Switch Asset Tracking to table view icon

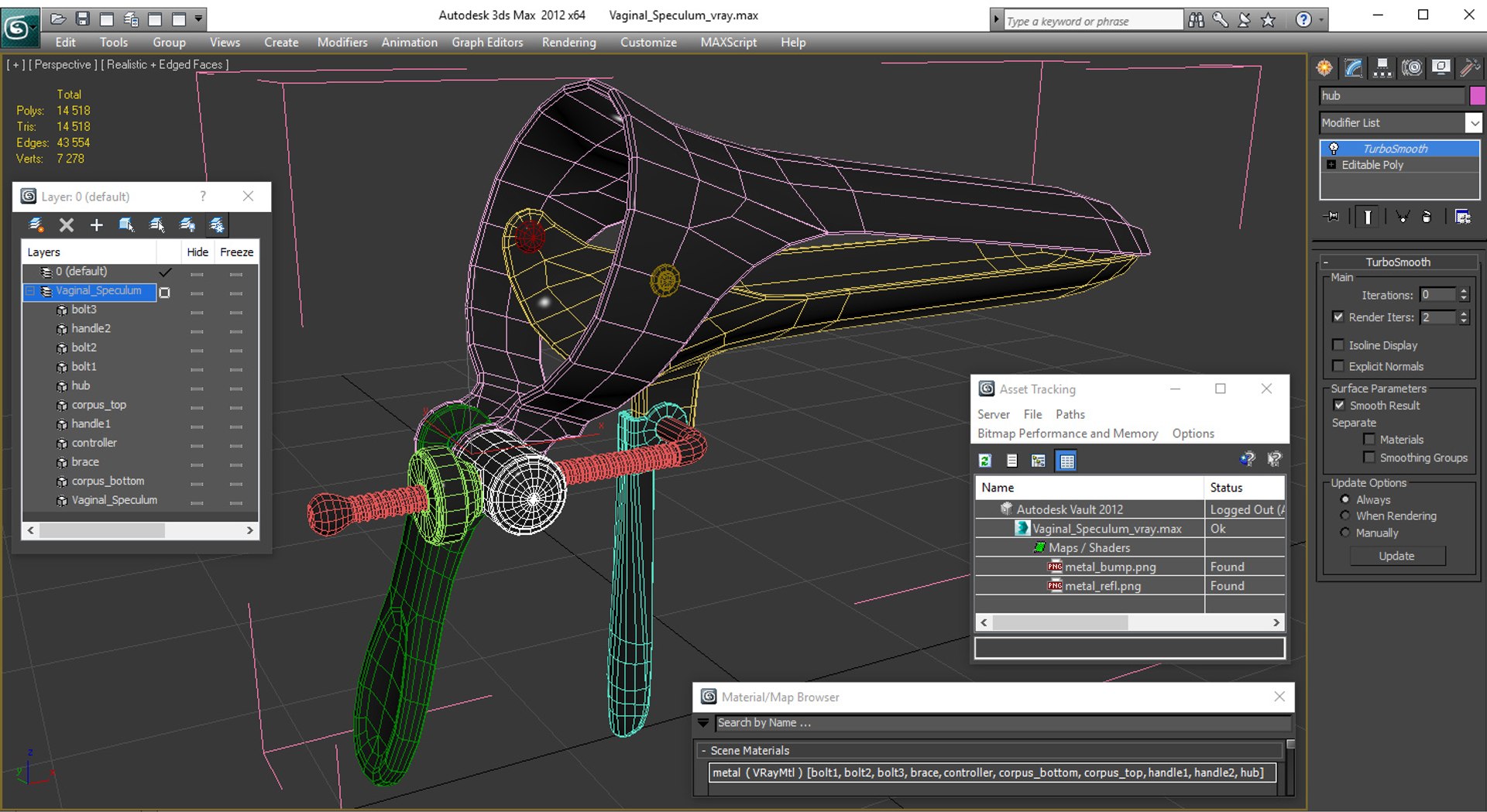(x=1067, y=461)
